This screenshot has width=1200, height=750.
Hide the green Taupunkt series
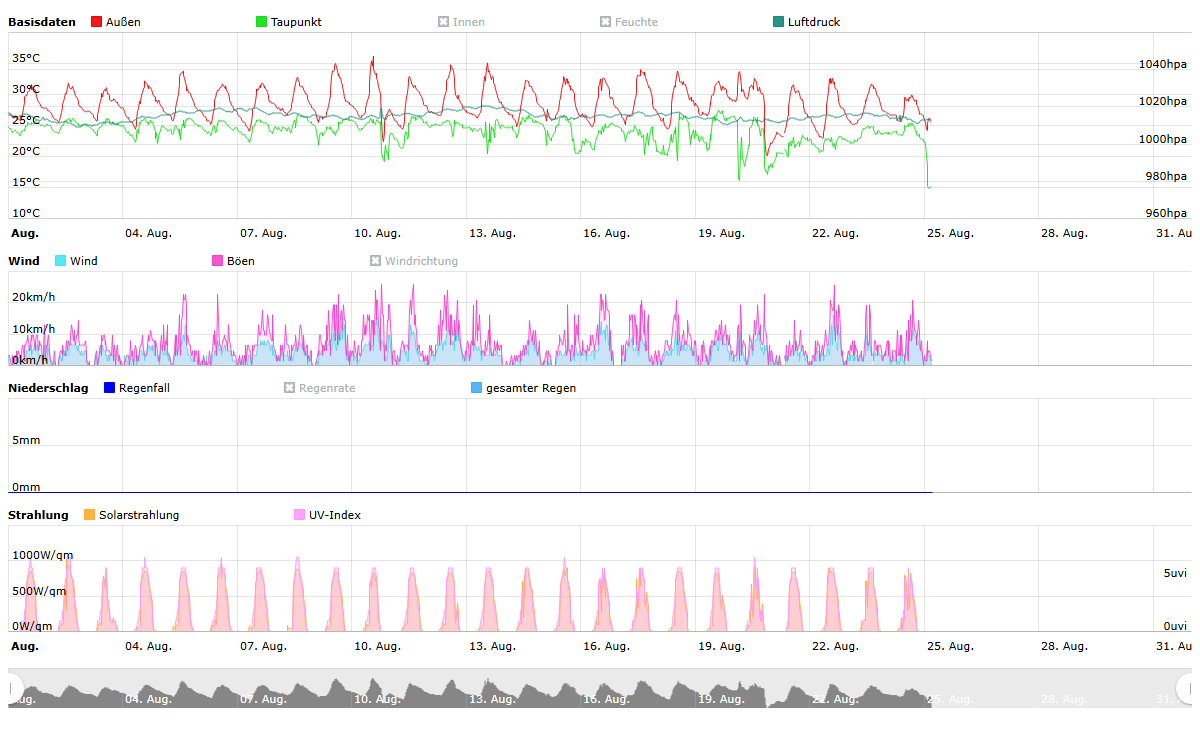pyautogui.click(x=289, y=22)
